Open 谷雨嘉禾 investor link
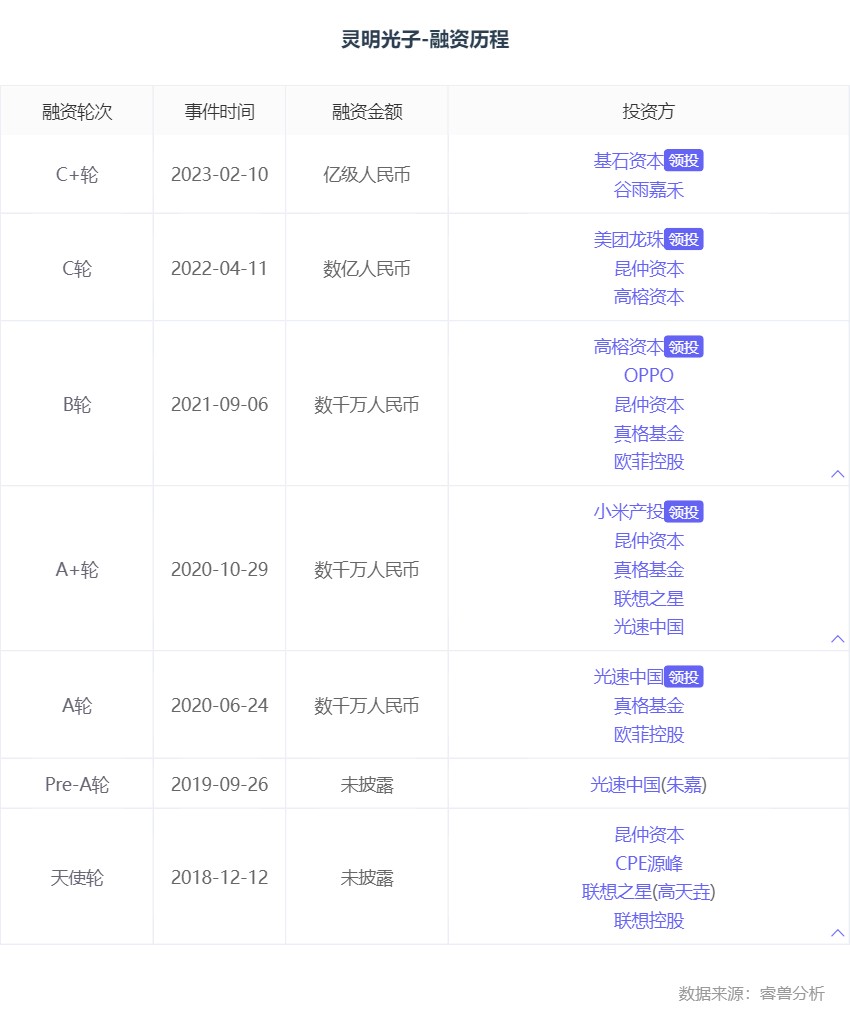850x1036 pixels. (x=648, y=190)
